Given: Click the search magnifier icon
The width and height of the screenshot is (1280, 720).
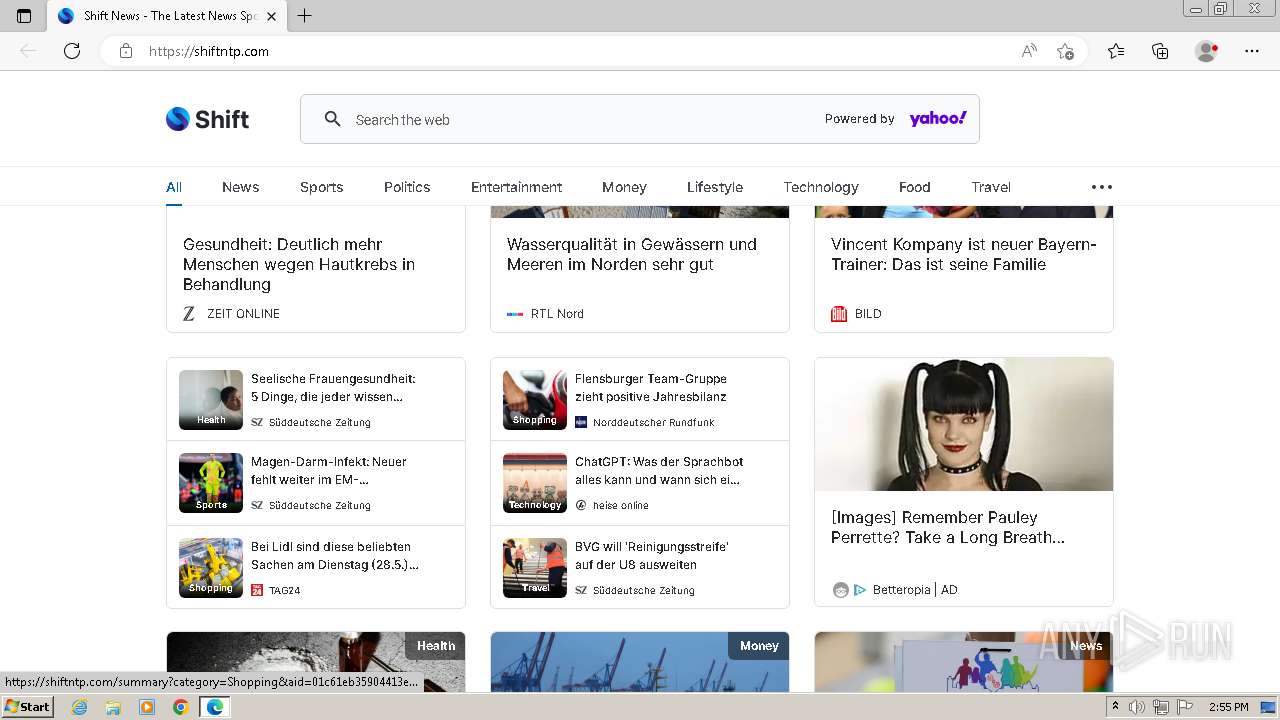Looking at the screenshot, I should click(333, 119).
